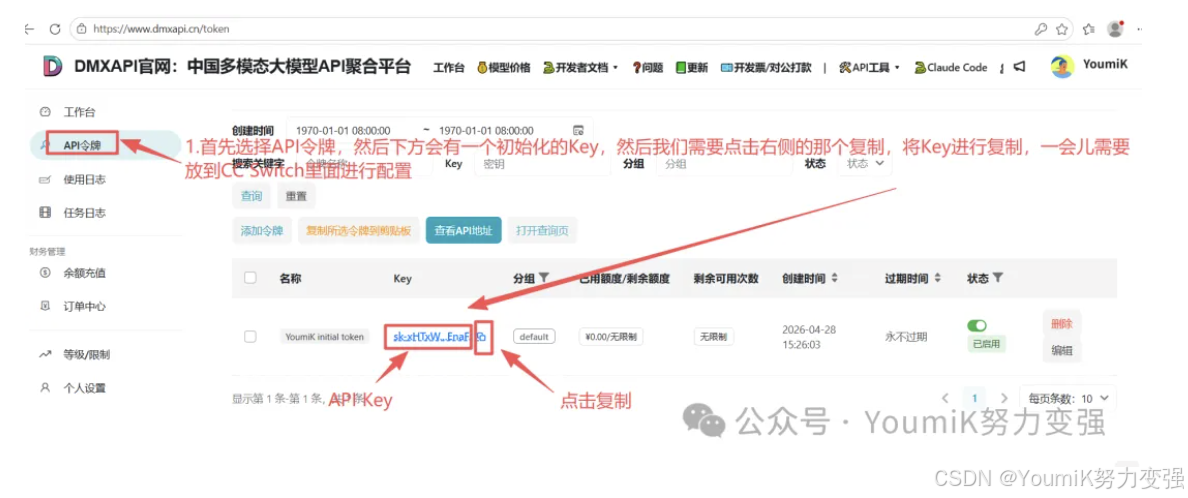Screen dimensions: 1188x498
Task: Click the announcement megaphone icon
Action: point(1019,67)
